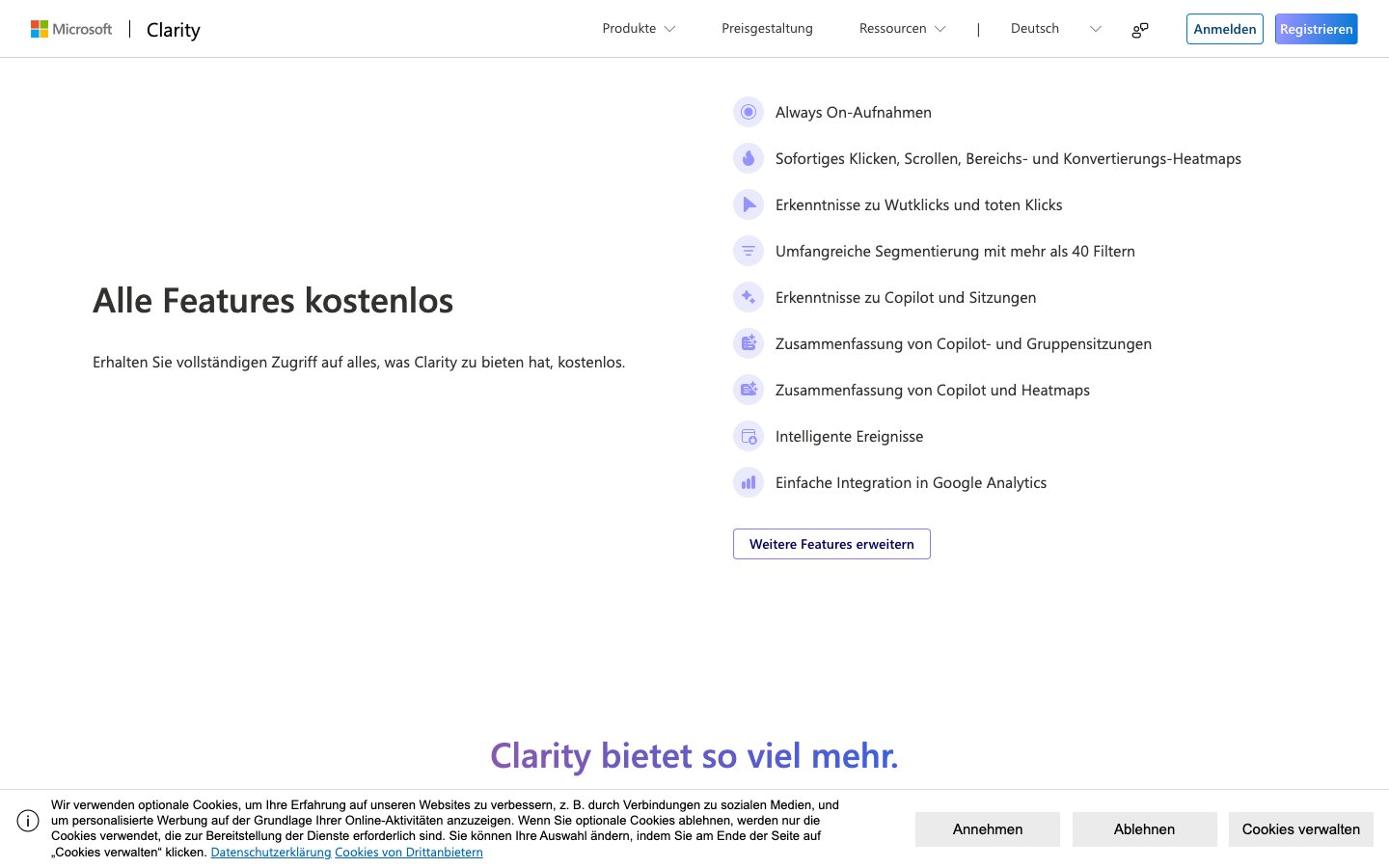Open the Datenschutzerklärung link
The height and width of the screenshot is (868, 1389).
(271, 853)
